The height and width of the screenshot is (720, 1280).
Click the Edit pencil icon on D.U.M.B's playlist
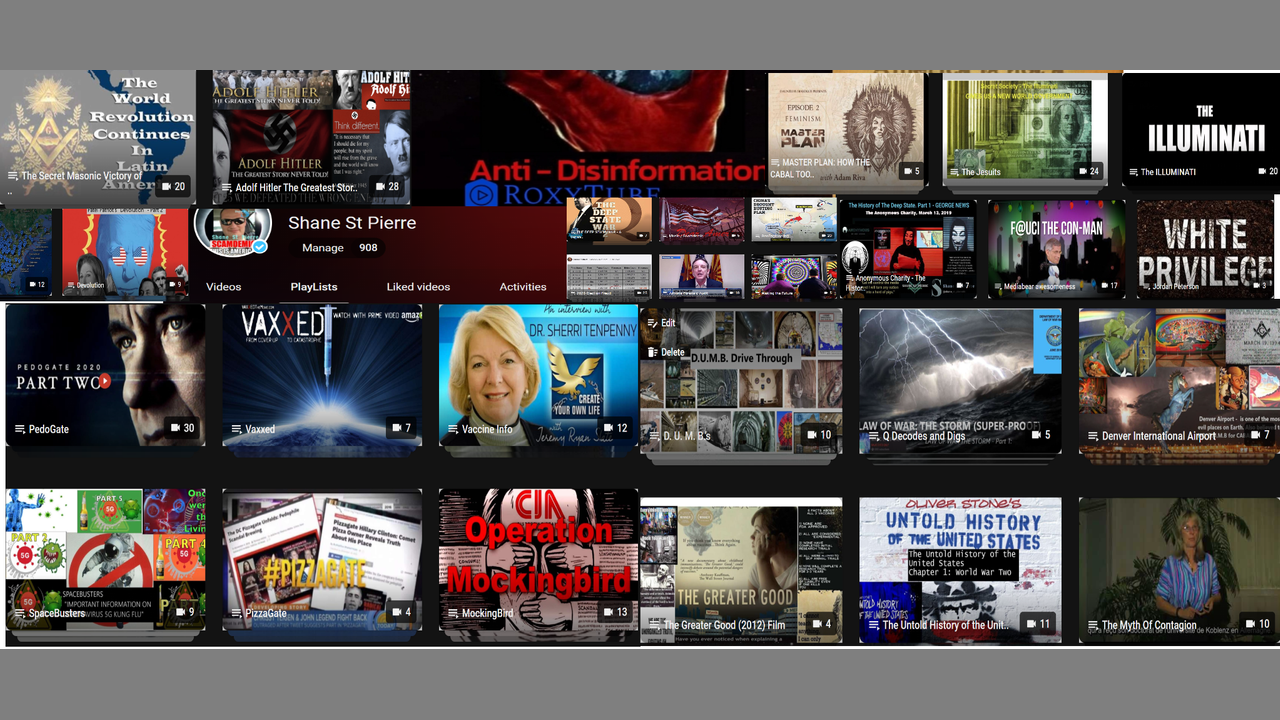pos(651,323)
